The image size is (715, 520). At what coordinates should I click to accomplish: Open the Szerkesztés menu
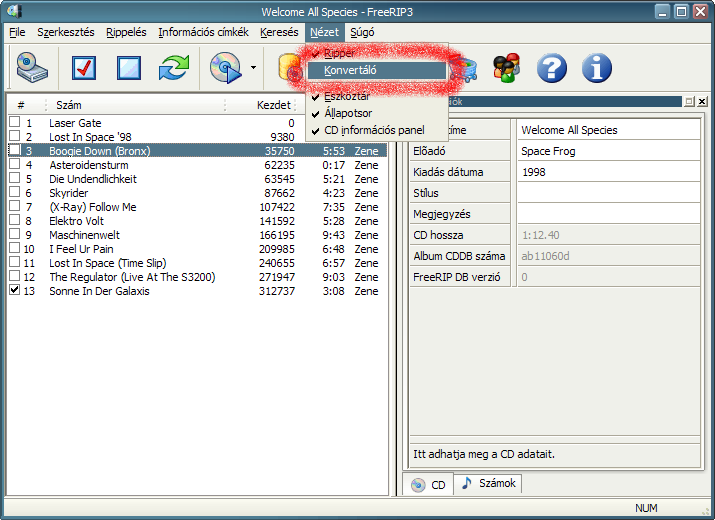pyautogui.click(x=66, y=32)
